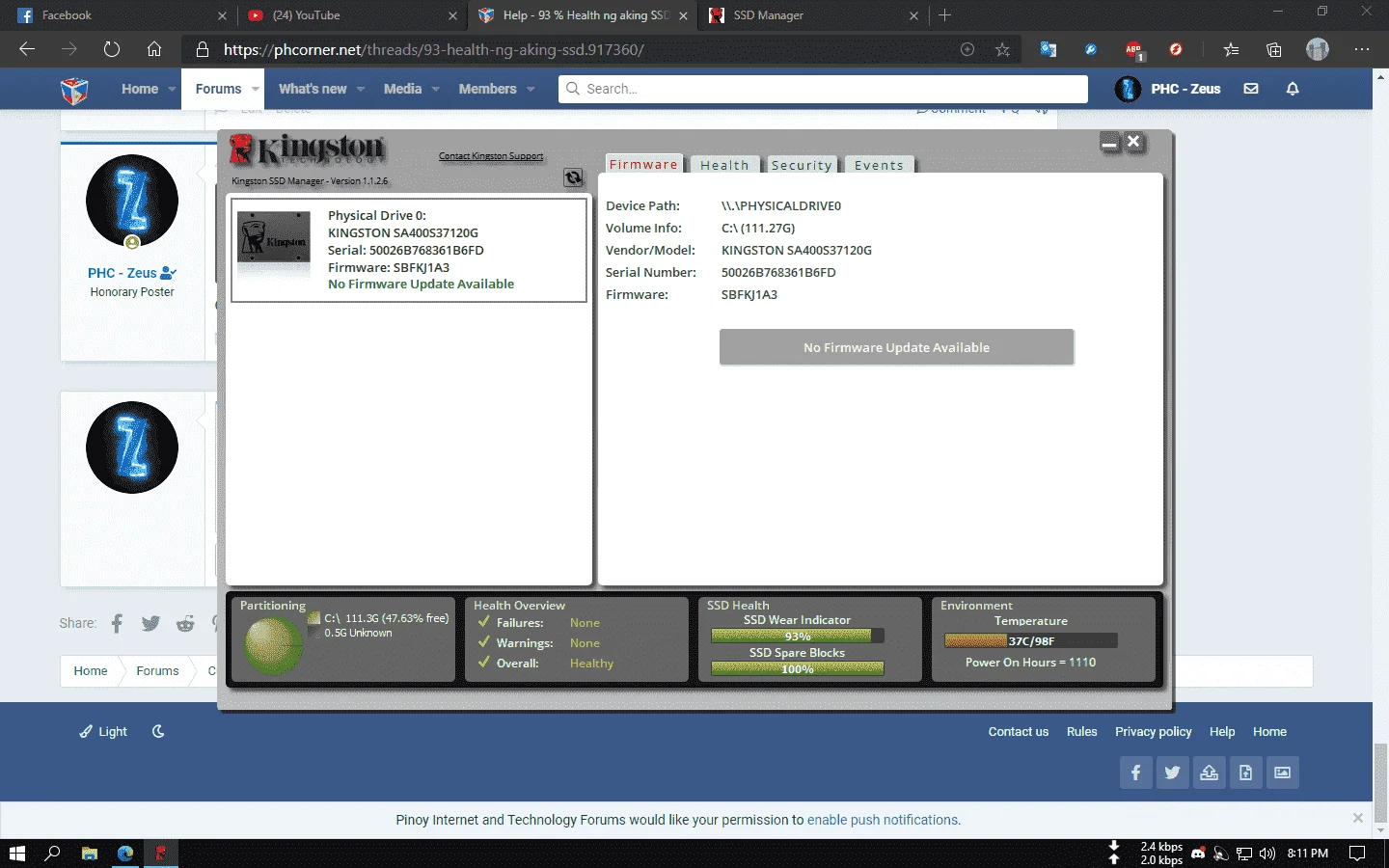Expand the Forums menu dropdown arrow
This screenshot has height=868, width=1389.
(256, 89)
